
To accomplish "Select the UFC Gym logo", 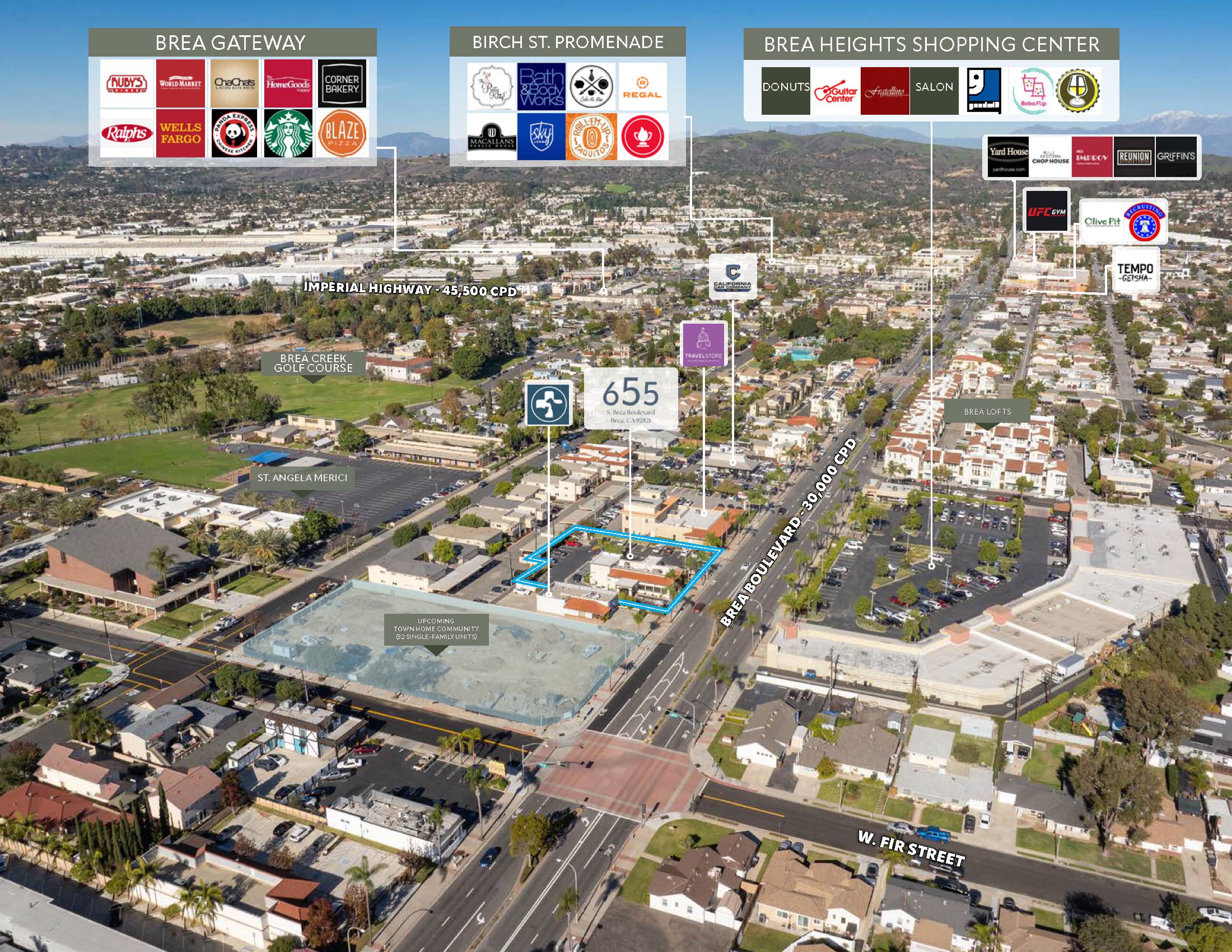I will (x=1046, y=211).
